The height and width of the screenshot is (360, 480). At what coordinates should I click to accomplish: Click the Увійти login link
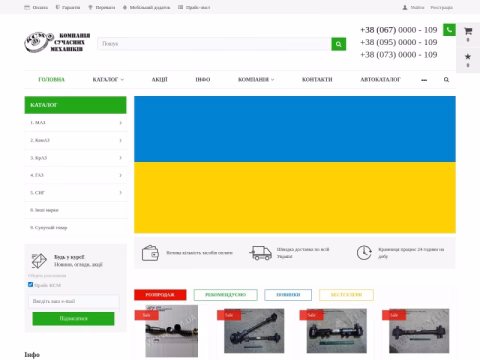[417, 7]
